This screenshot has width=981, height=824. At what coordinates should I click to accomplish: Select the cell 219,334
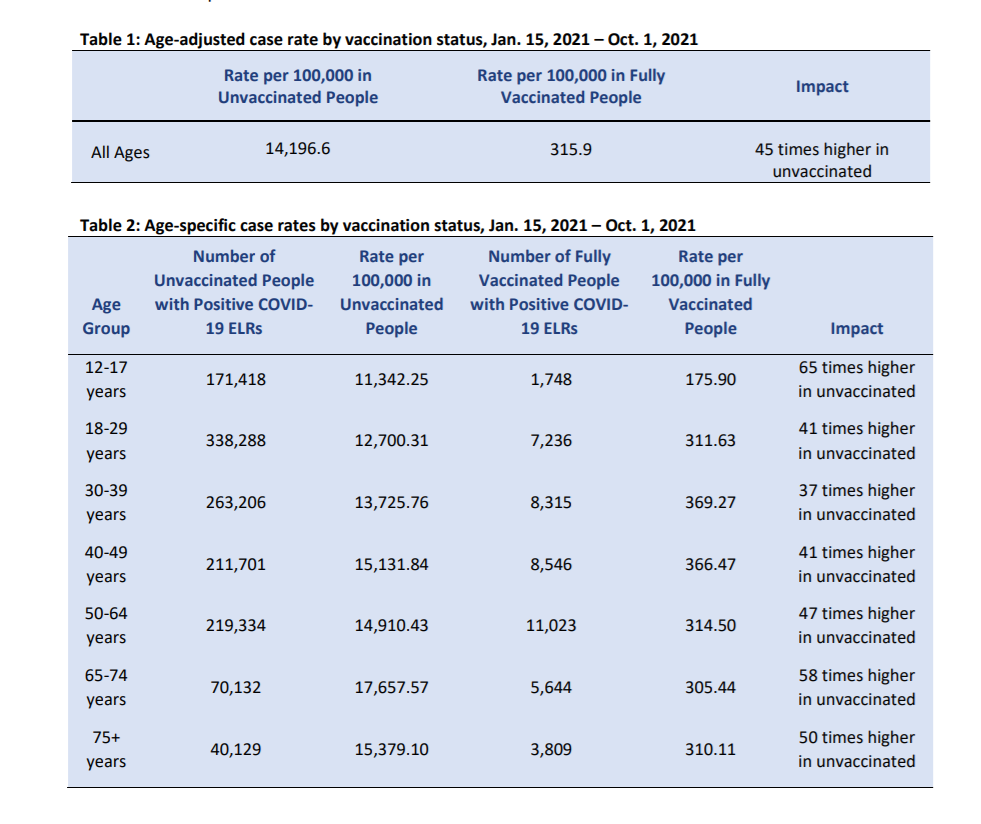click(x=236, y=626)
